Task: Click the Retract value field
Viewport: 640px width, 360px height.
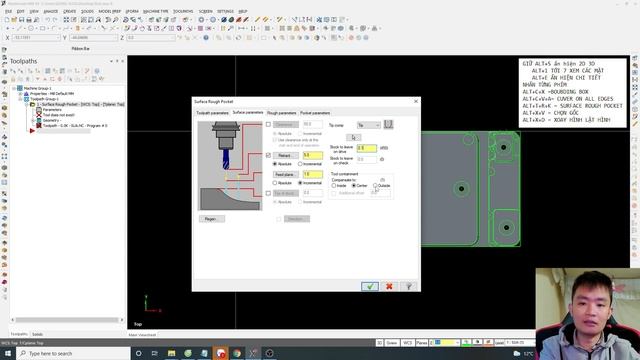Action: pyautogui.click(x=313, y=156)
